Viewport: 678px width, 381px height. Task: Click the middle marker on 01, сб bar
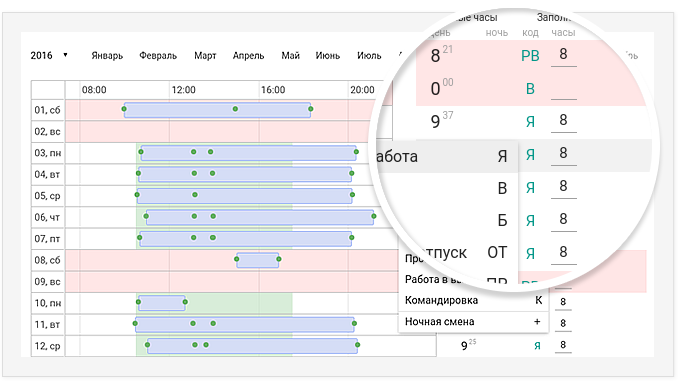[x=235, y=109]
